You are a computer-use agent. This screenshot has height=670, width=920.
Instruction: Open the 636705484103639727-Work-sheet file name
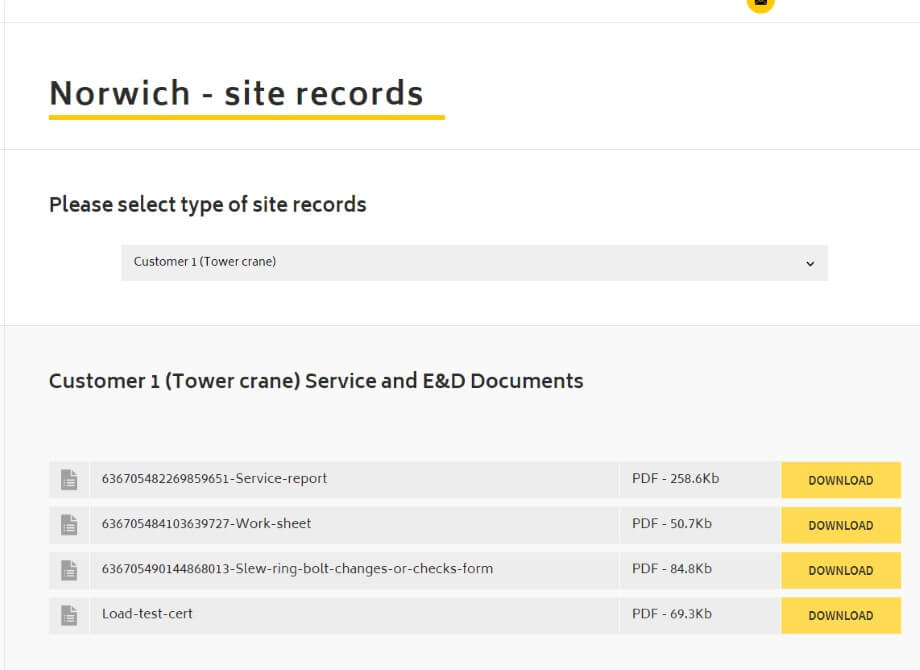[206, 524]
